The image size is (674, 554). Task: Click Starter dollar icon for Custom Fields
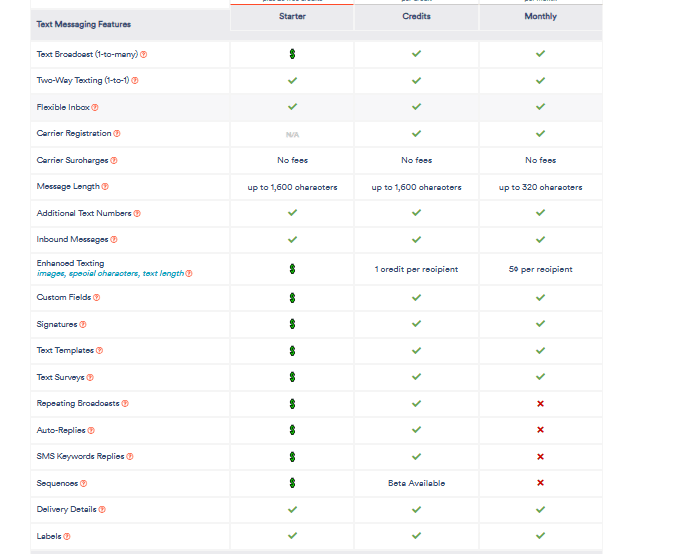click(x=292, y=297)
